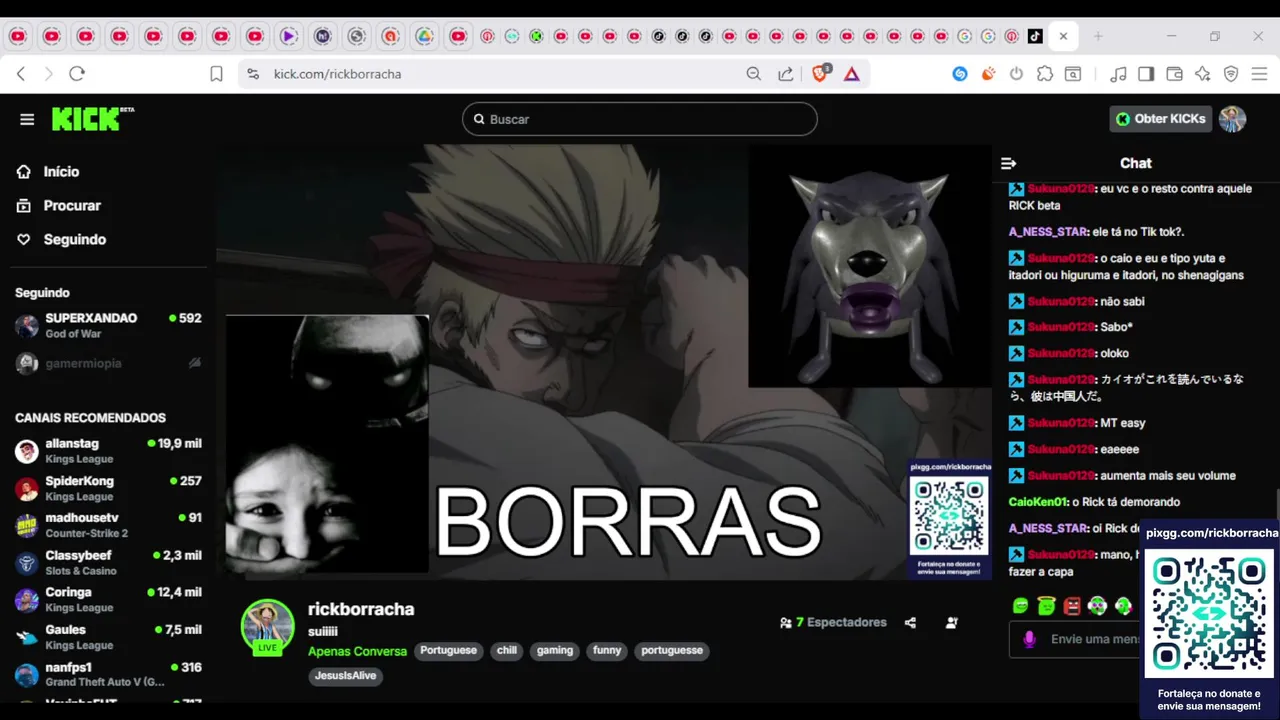This screenshot has height=720, width=1280.
Task: Click browser forward arrow
Action: (48, 74)
